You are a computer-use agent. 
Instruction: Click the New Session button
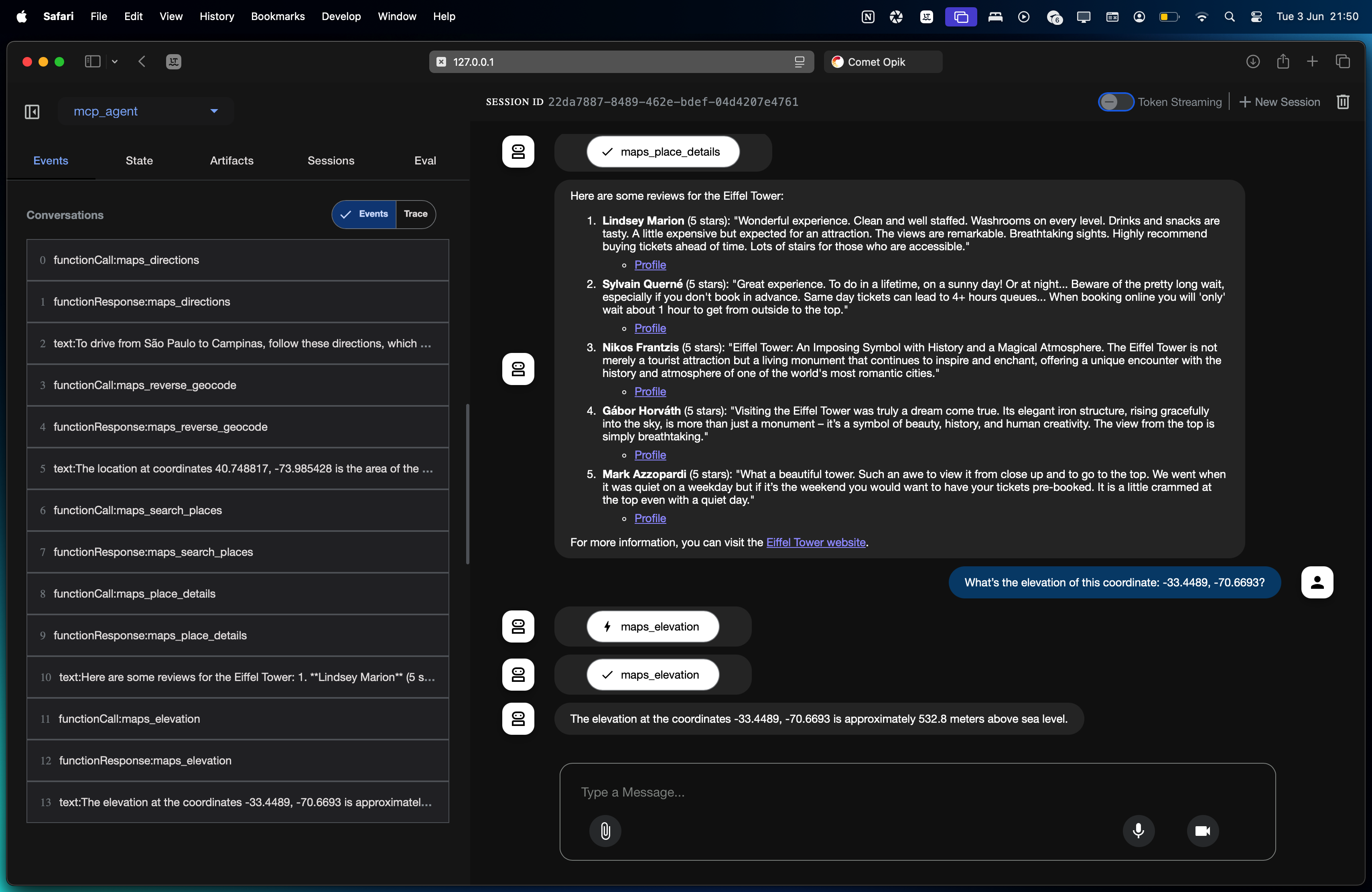pos(1279,102)
